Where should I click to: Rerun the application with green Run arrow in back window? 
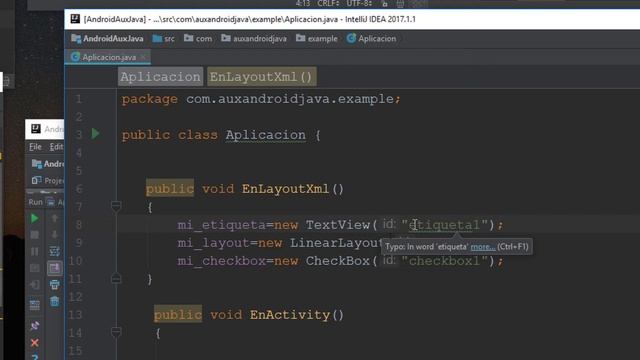pyautogui.click(x=35, y=218)
